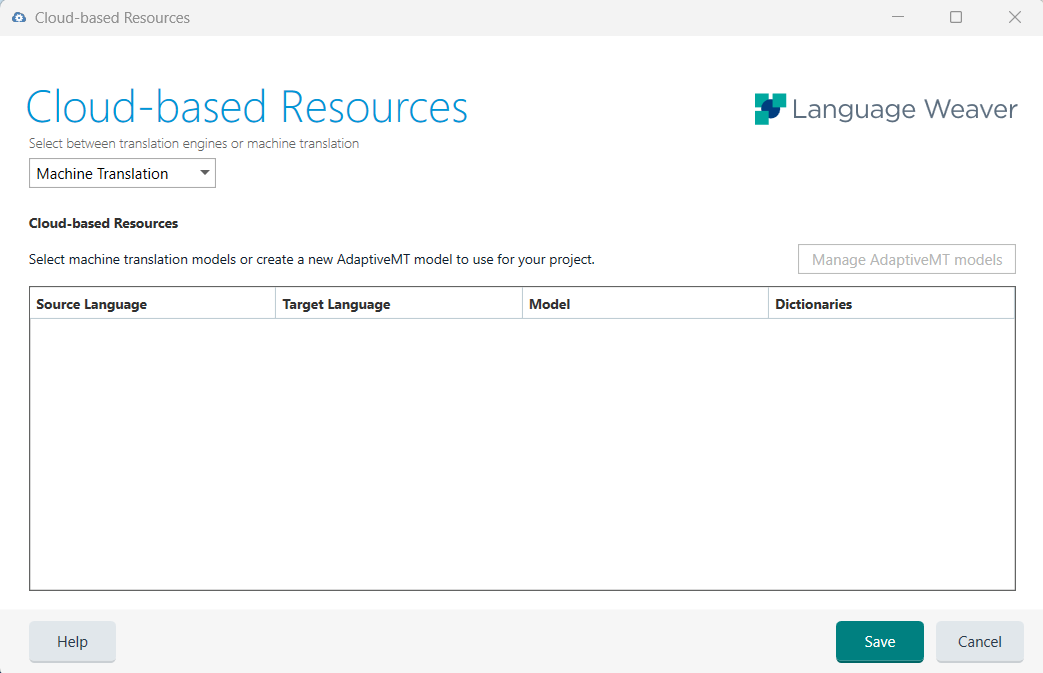Save the cloud-based resources configuration
The image size is (1043, 673).
point(879,641)
